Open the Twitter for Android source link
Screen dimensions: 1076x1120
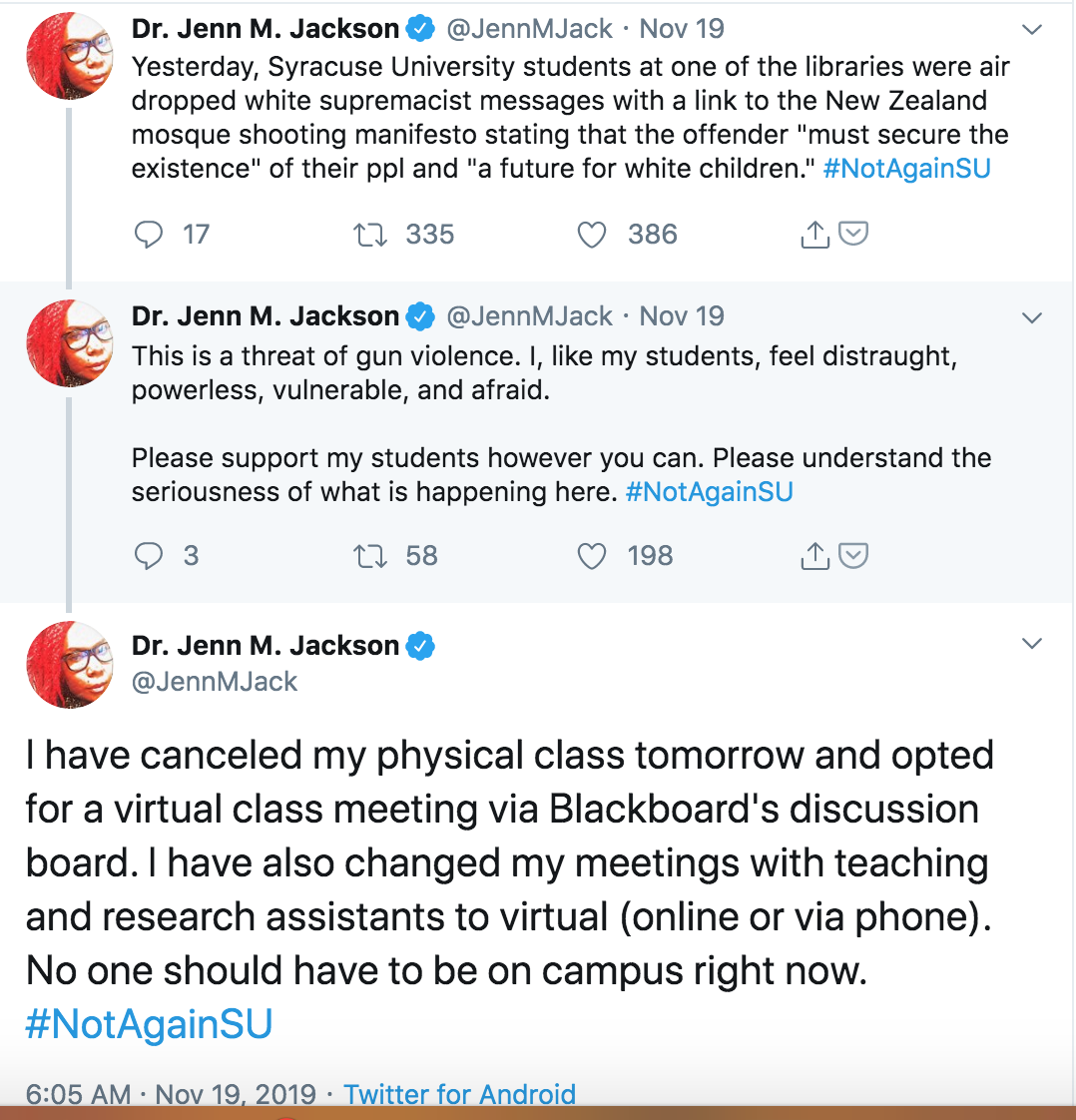[460, 1094]
